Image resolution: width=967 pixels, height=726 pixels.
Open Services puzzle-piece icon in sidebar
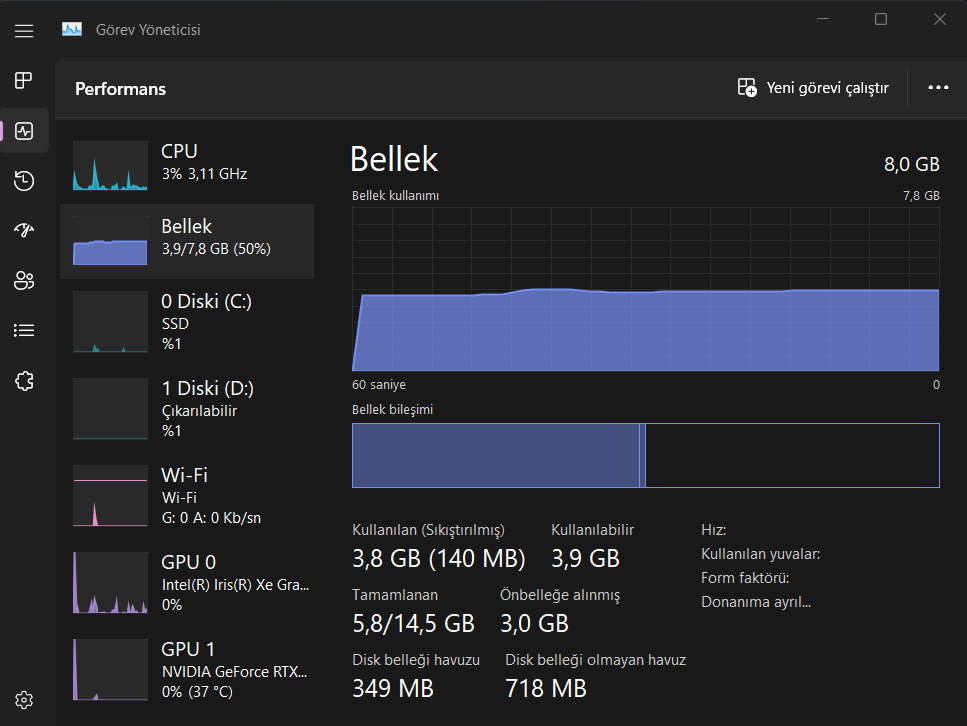[24, 380]
